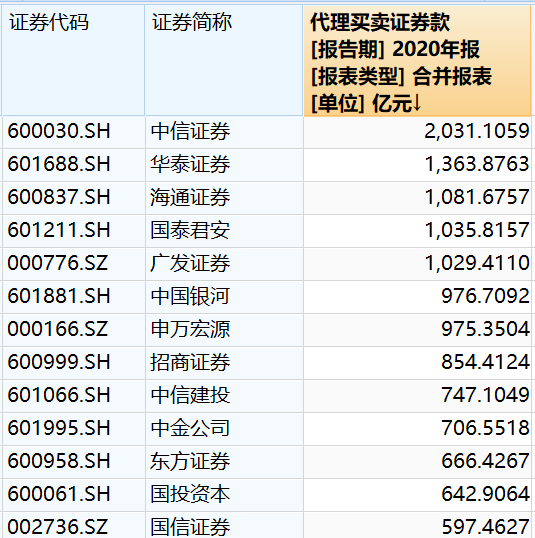The image size is (535, 538).
Task: Select value 1,081.6757
Action: tap(417, 198)
